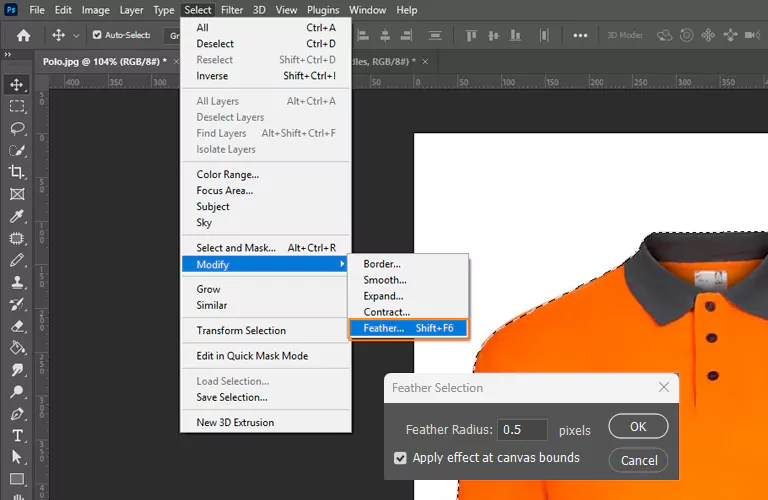Expand the toolbox double-arrow chevron

pos(7,54)
